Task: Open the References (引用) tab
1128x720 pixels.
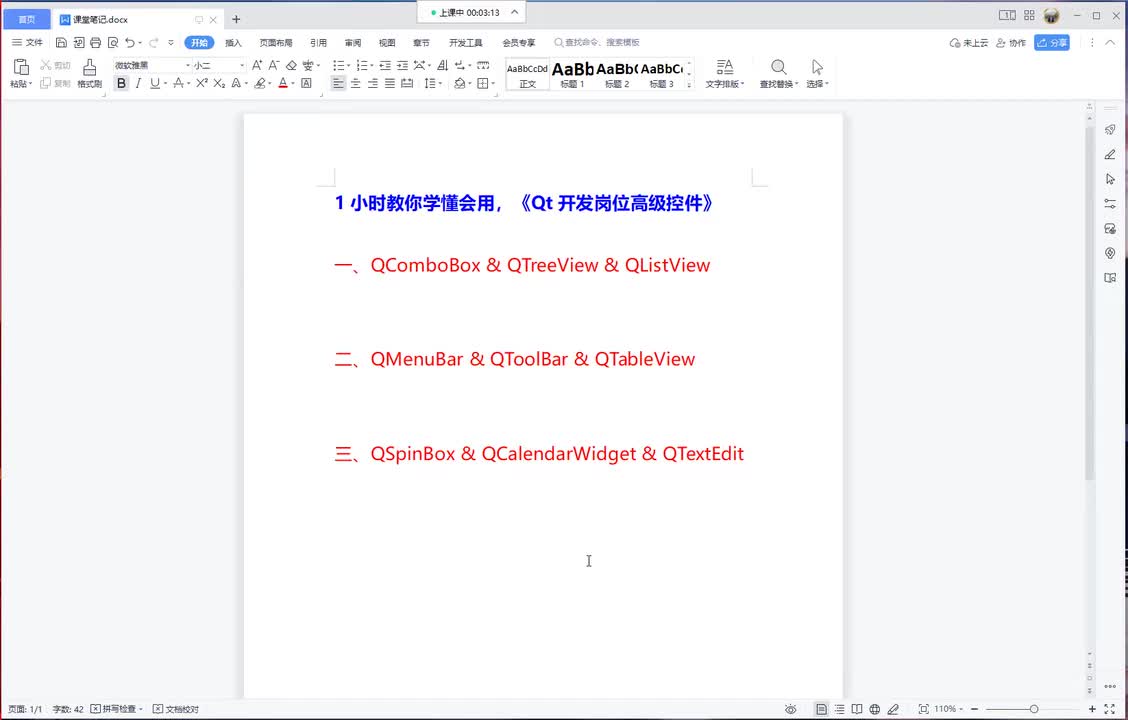Action: [318, 42]
